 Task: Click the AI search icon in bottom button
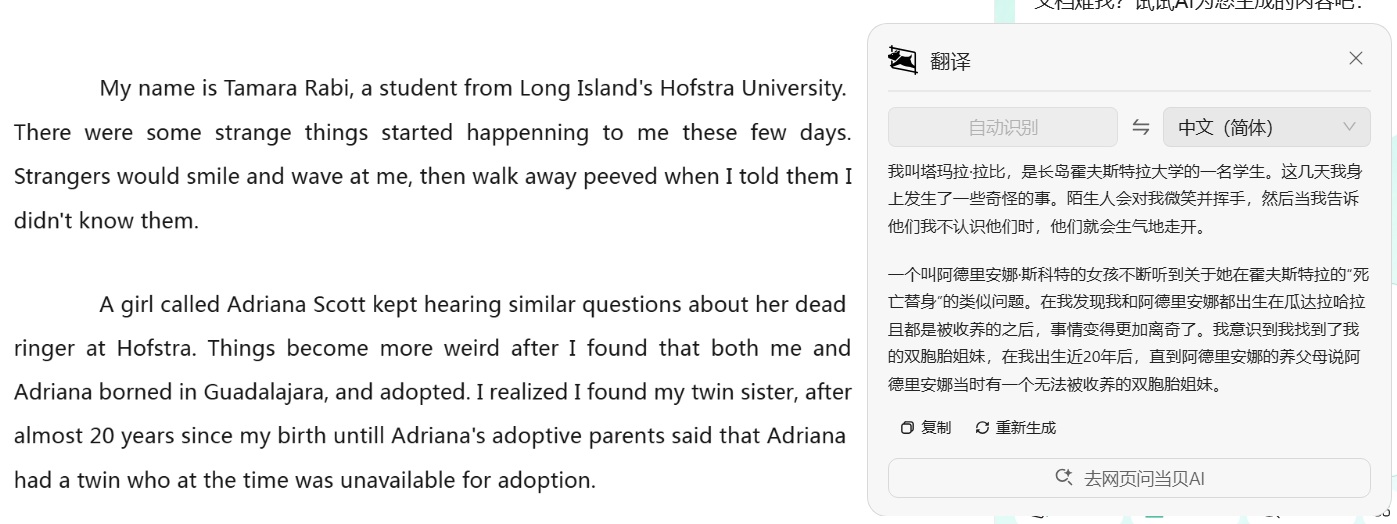click(x=1064, y=477)
